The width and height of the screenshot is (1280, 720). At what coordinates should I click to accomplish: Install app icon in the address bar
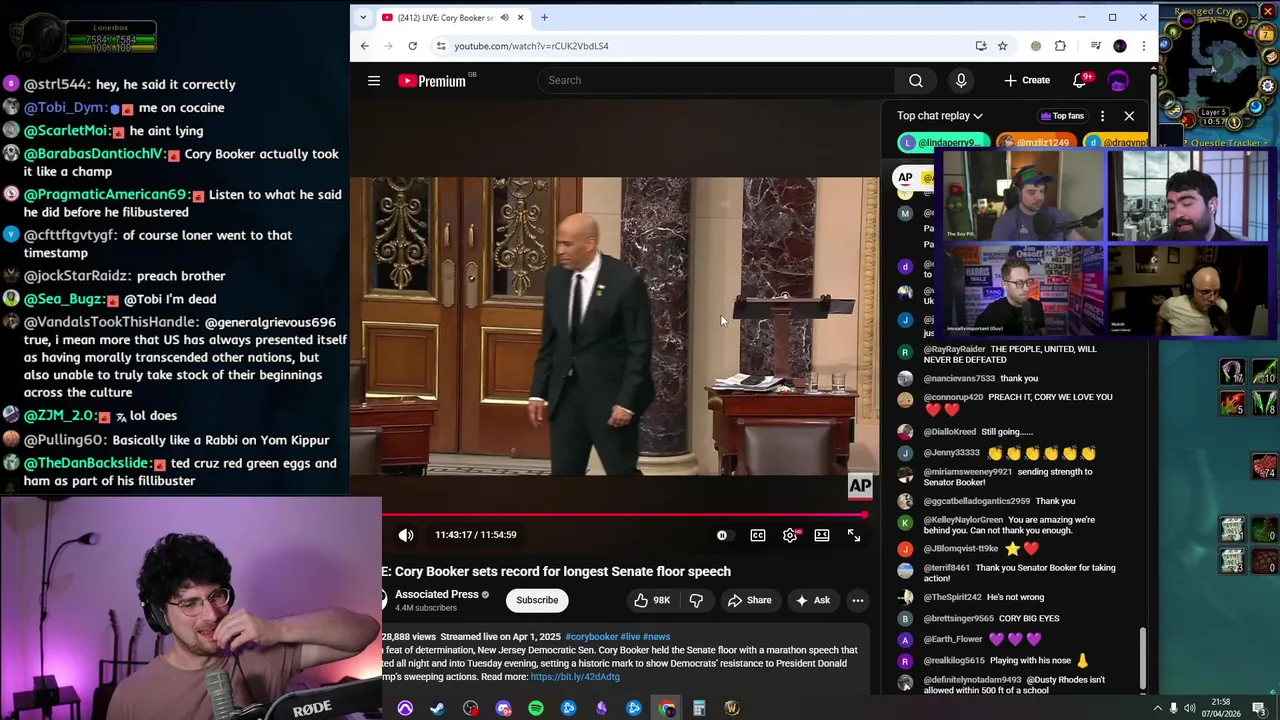(981, 46)
